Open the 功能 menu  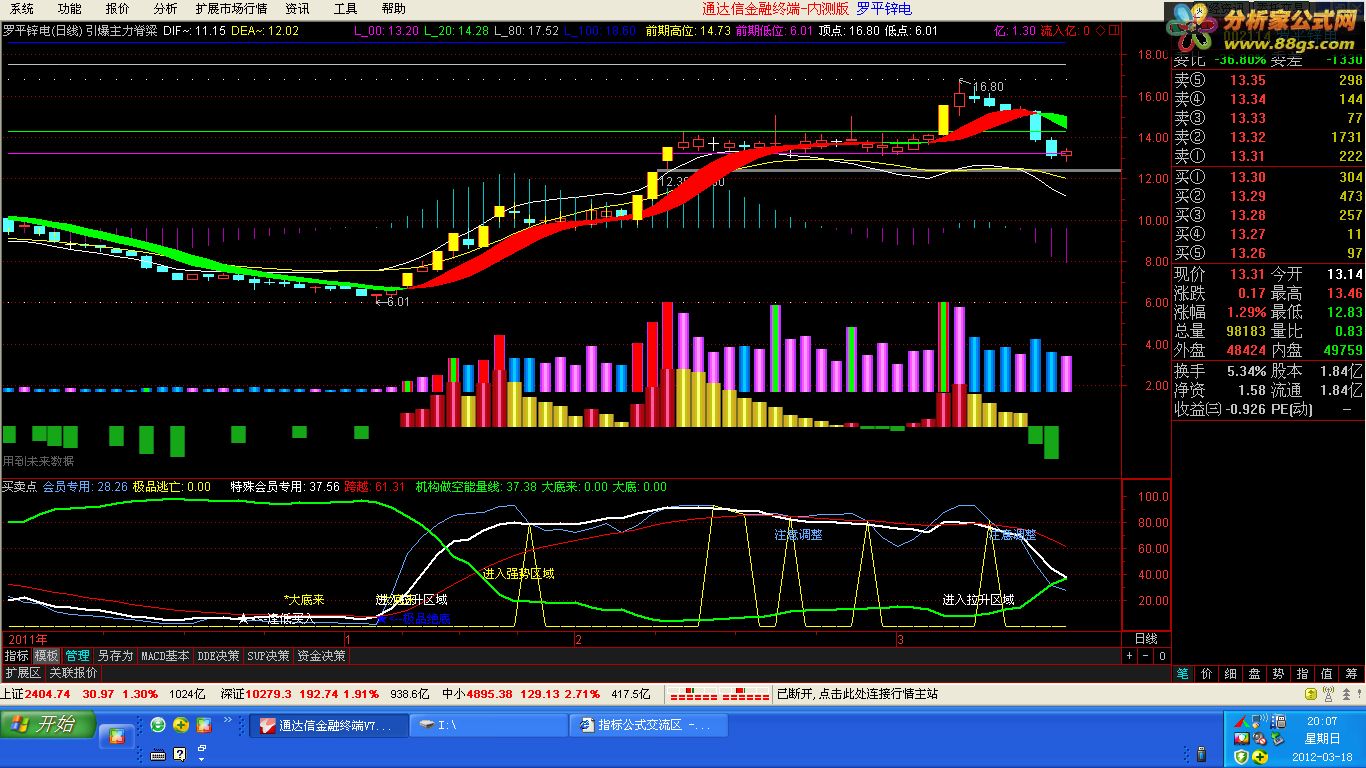point(69,8)
